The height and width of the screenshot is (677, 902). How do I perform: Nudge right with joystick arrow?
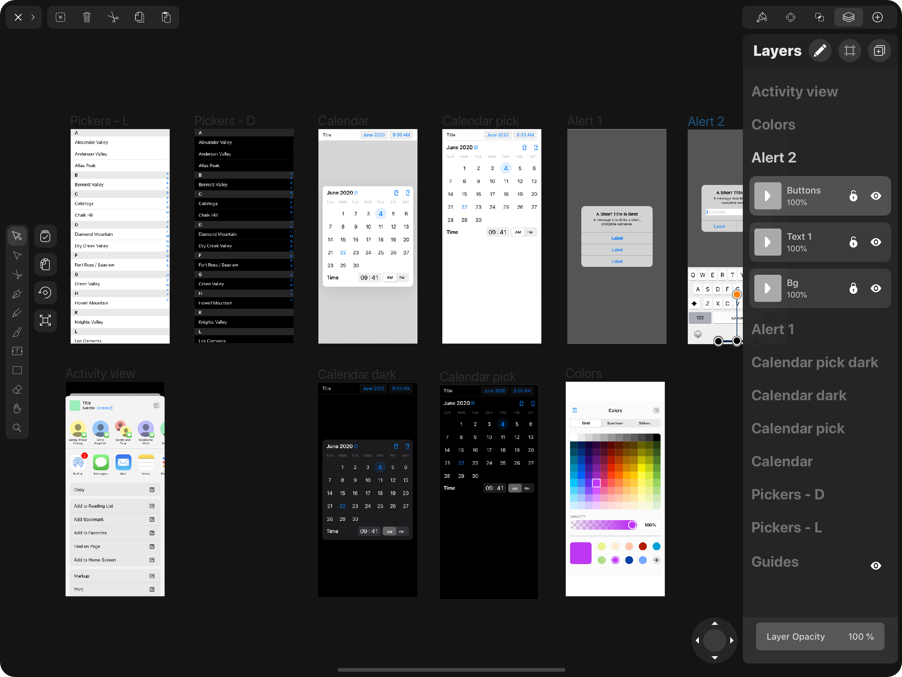pyautogui.click(x=731, y=640)
